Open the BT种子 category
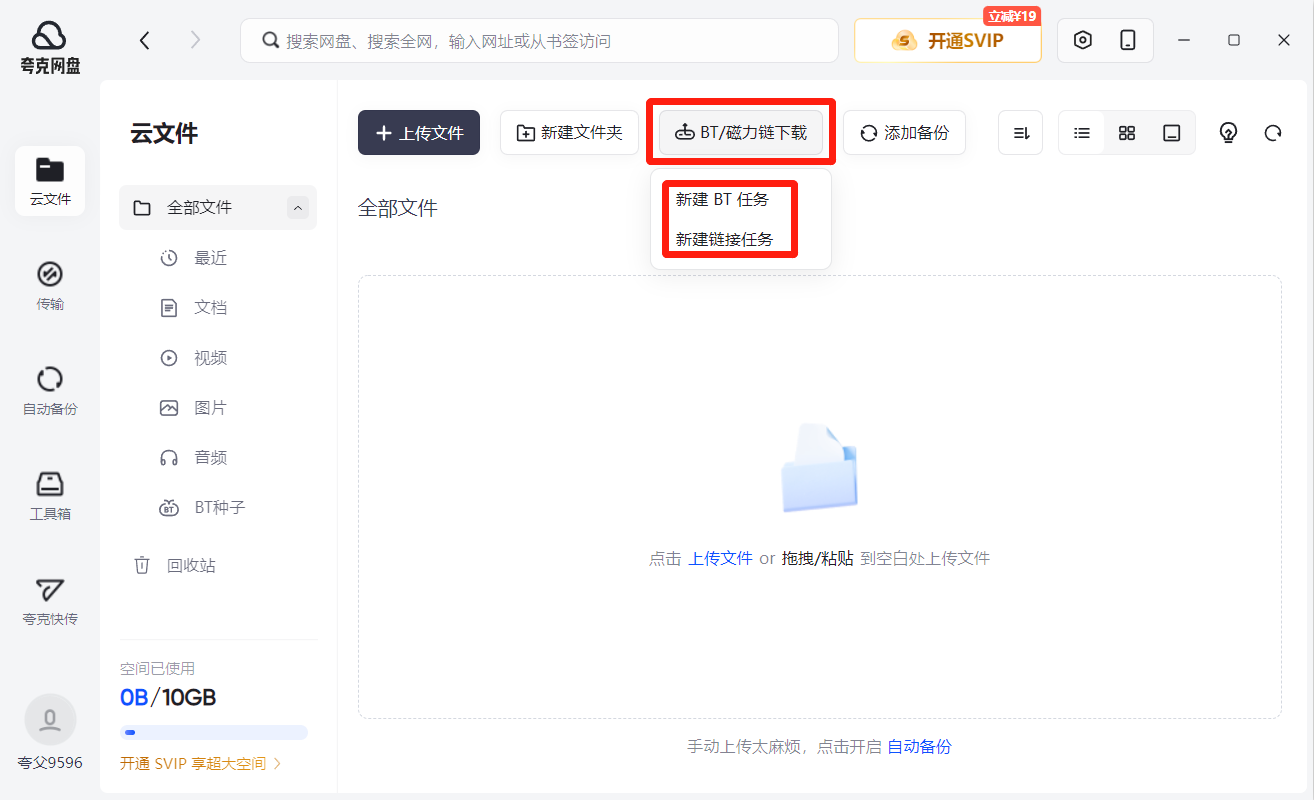Viewport: 1314px width, 800px height. point(202,508)
